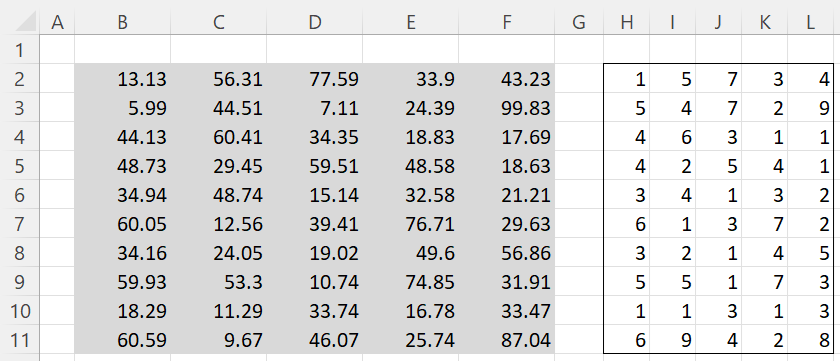Viewport: 840px width, 361px height.
Task: Click the cell with value 7.11
Action: (x=314, y=108)
